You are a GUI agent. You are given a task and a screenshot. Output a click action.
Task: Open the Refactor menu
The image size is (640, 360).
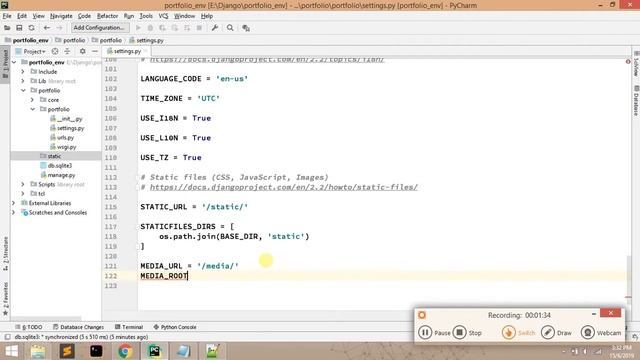click(107, 16)
